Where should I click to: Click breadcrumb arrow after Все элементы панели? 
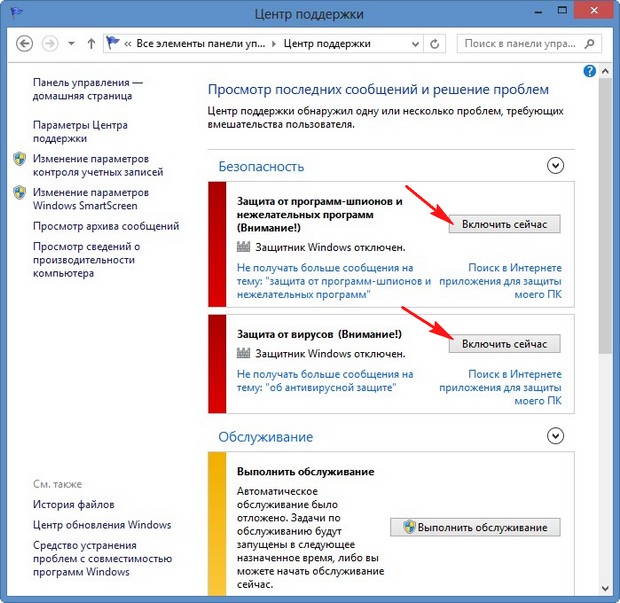(x=274, y=44)
